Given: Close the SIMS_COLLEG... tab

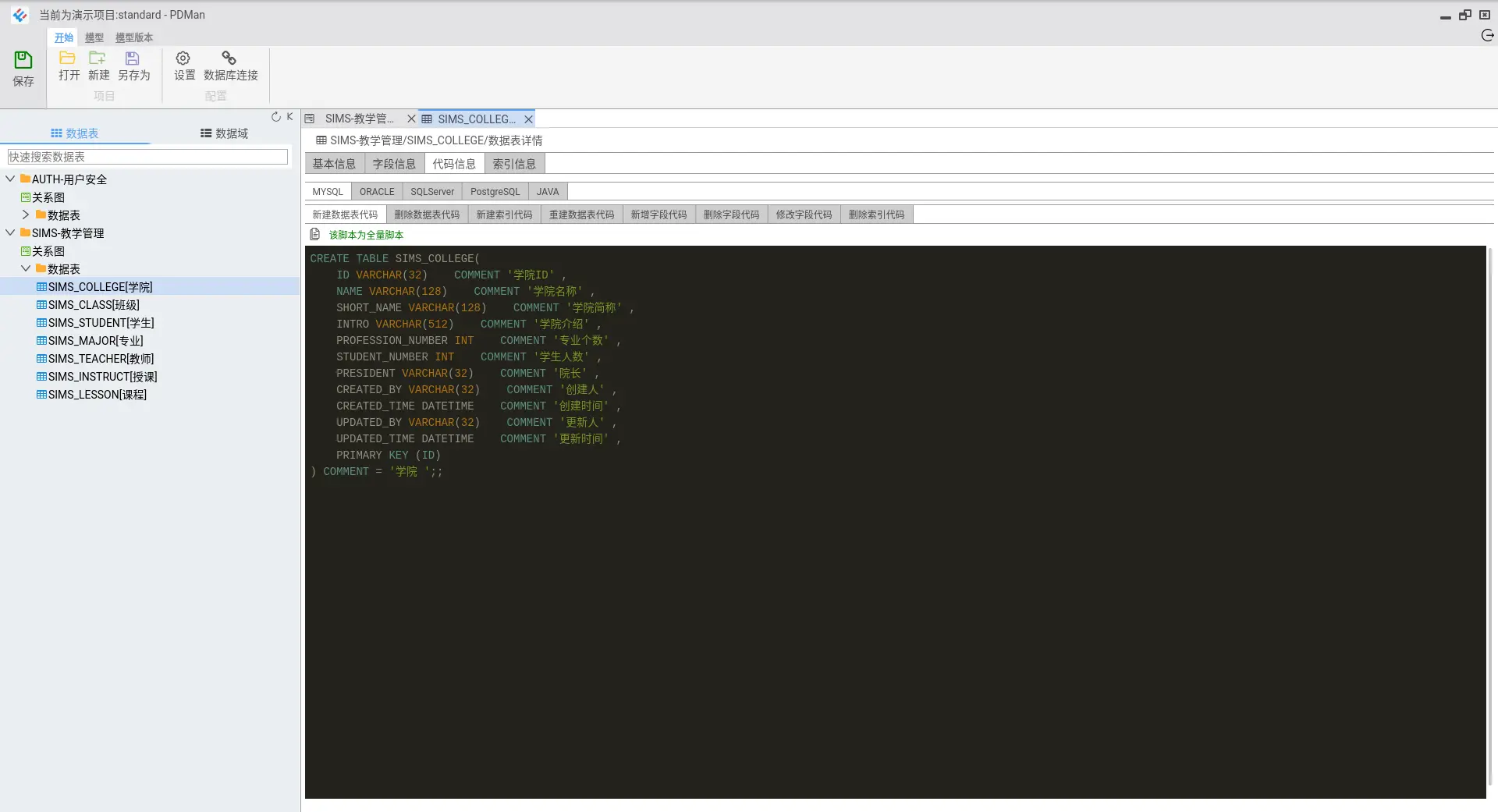Looking at the screenshot, I should 528,119.
